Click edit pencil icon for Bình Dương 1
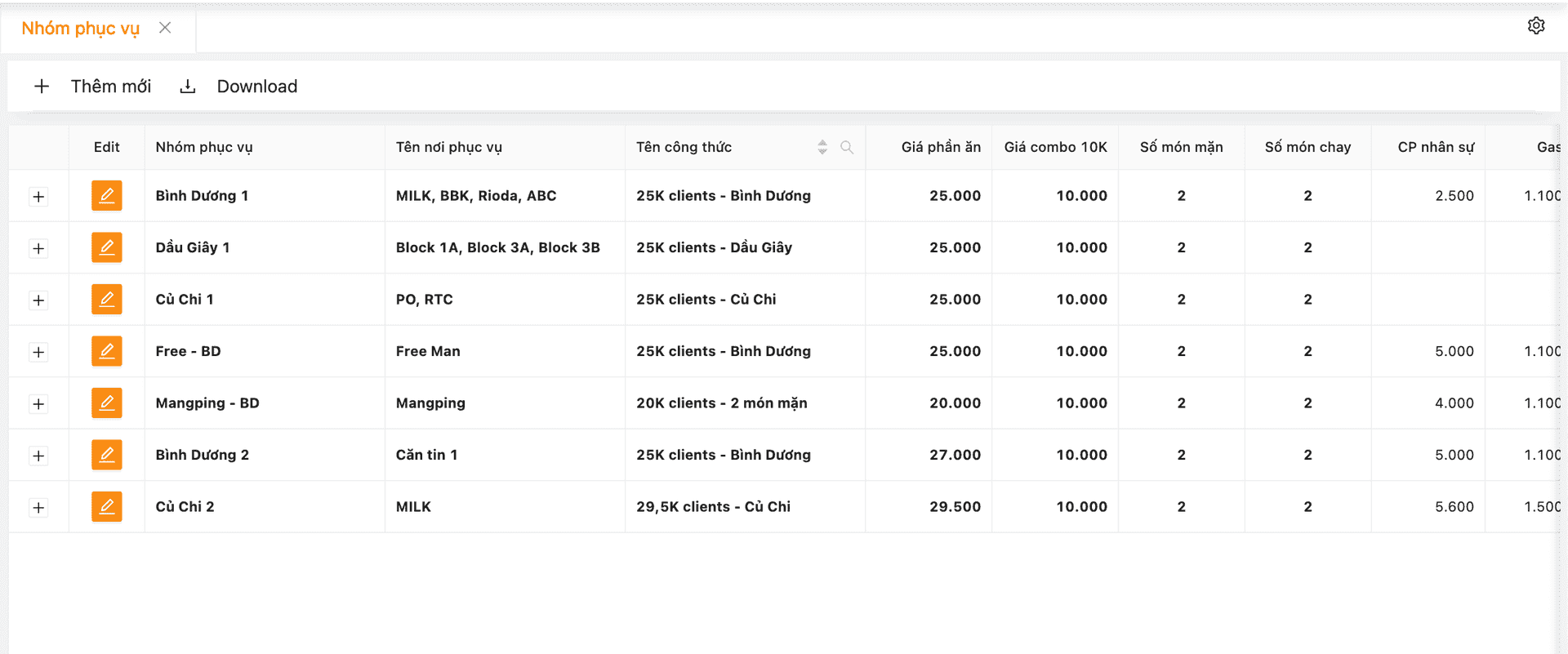The height and width of the screenshot is (654, 1568). [x=107, y=196]
